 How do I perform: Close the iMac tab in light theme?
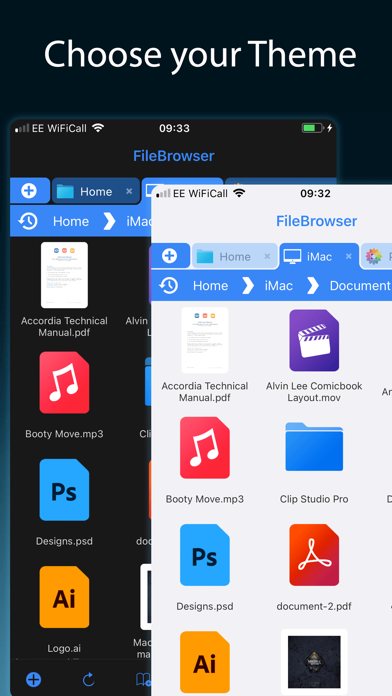(x=349, y=256)
